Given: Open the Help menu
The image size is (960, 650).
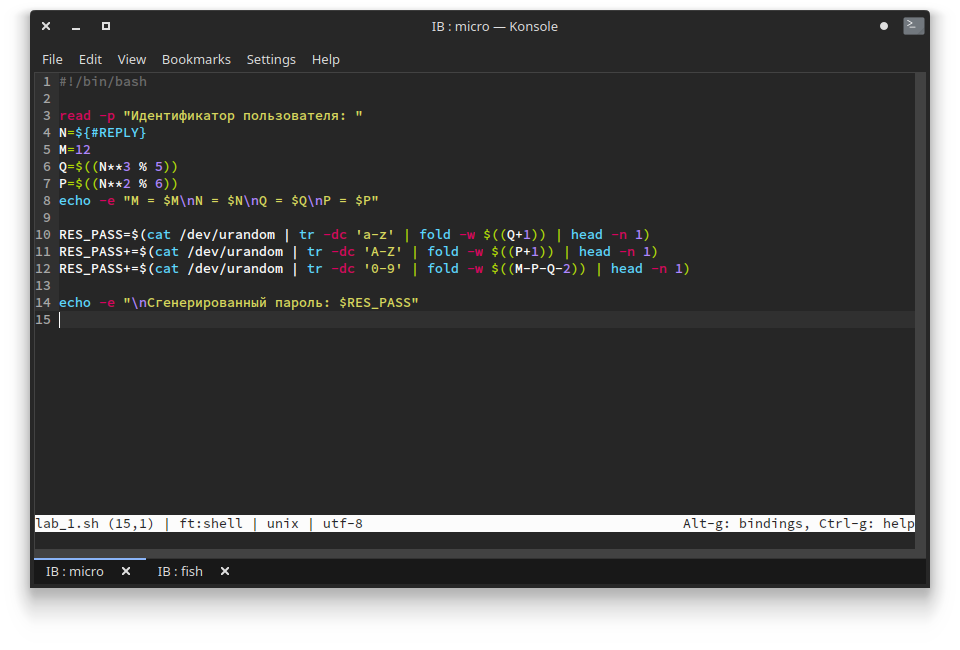Looking at the screenshot, I should pyautogui.click(x=326, y=59).
